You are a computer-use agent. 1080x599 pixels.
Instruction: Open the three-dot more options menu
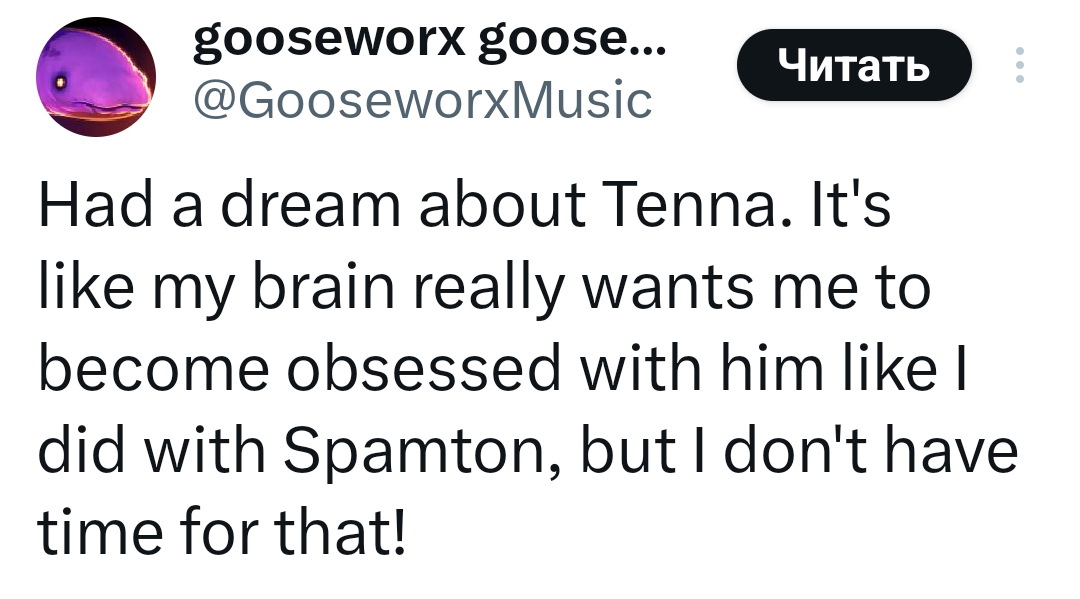(1020, 66)
